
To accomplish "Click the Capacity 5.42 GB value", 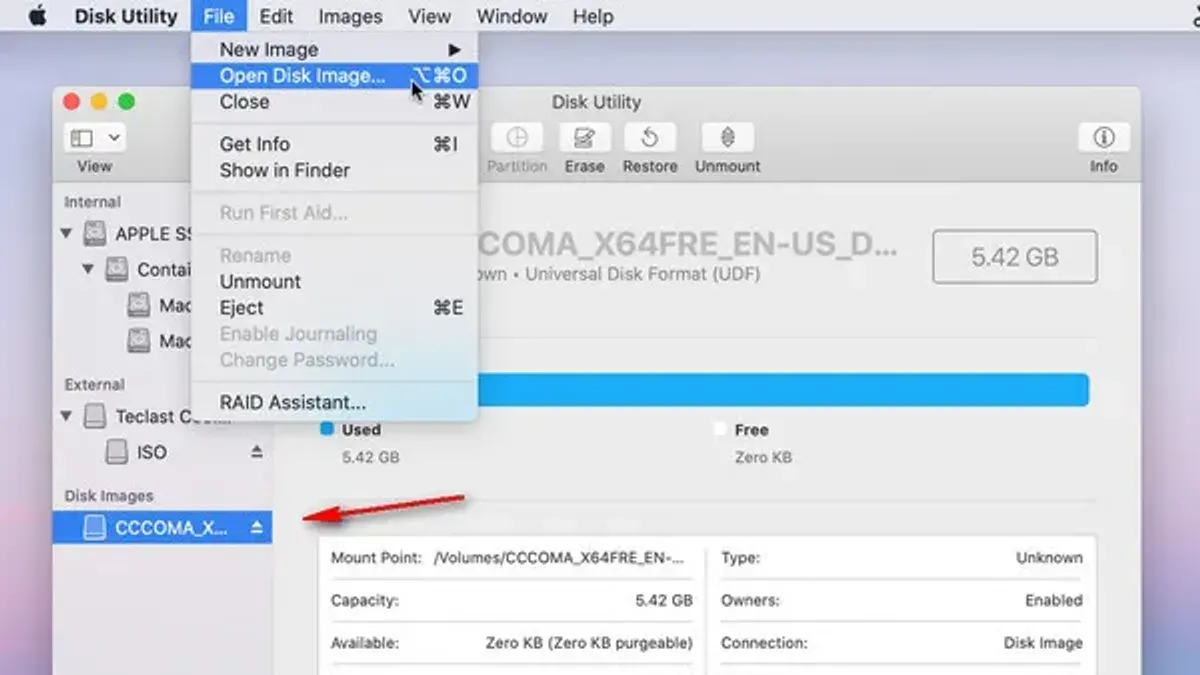I will (x=664, y=601).
